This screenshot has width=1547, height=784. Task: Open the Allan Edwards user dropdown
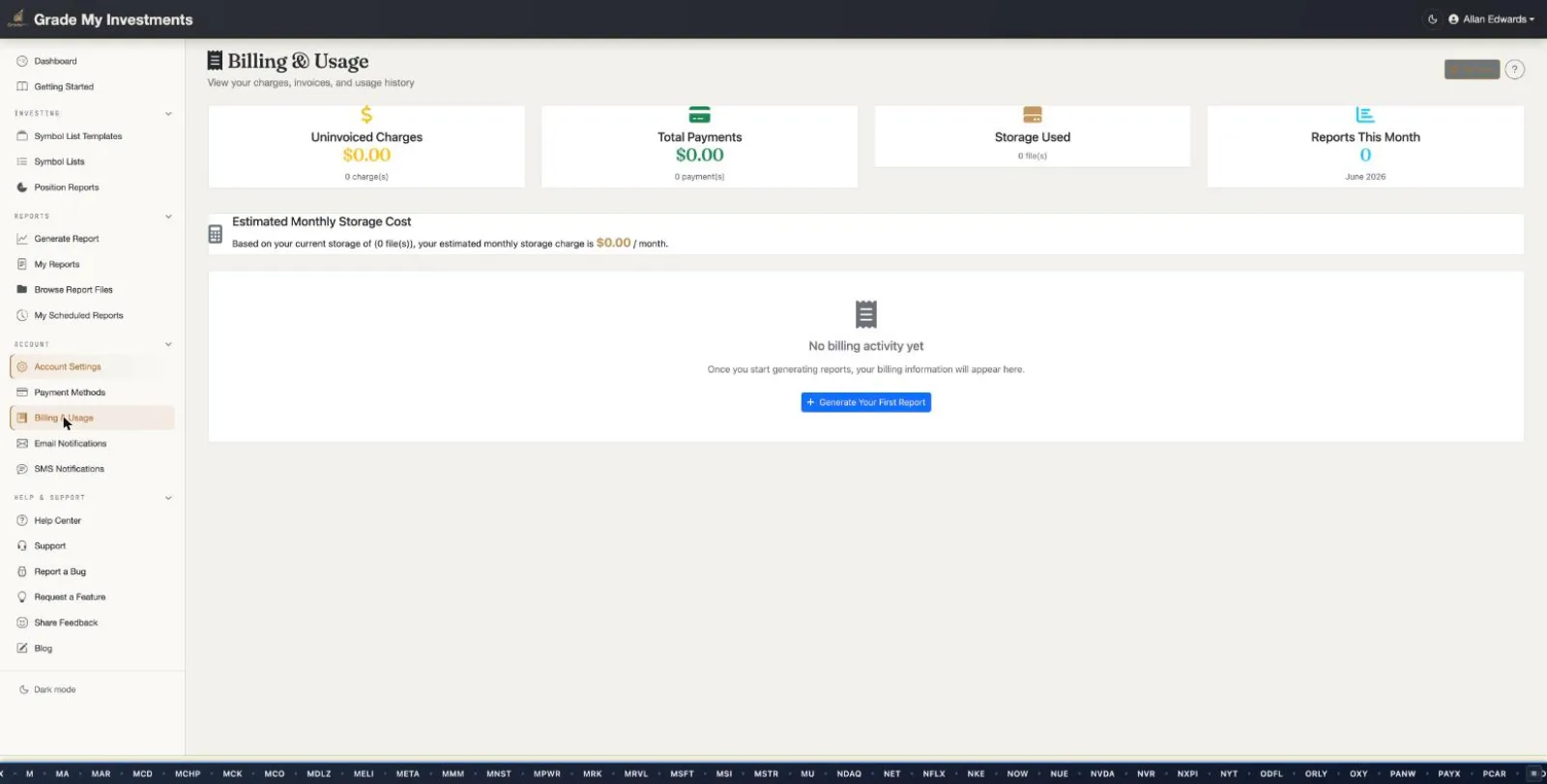click(1492, 19)
